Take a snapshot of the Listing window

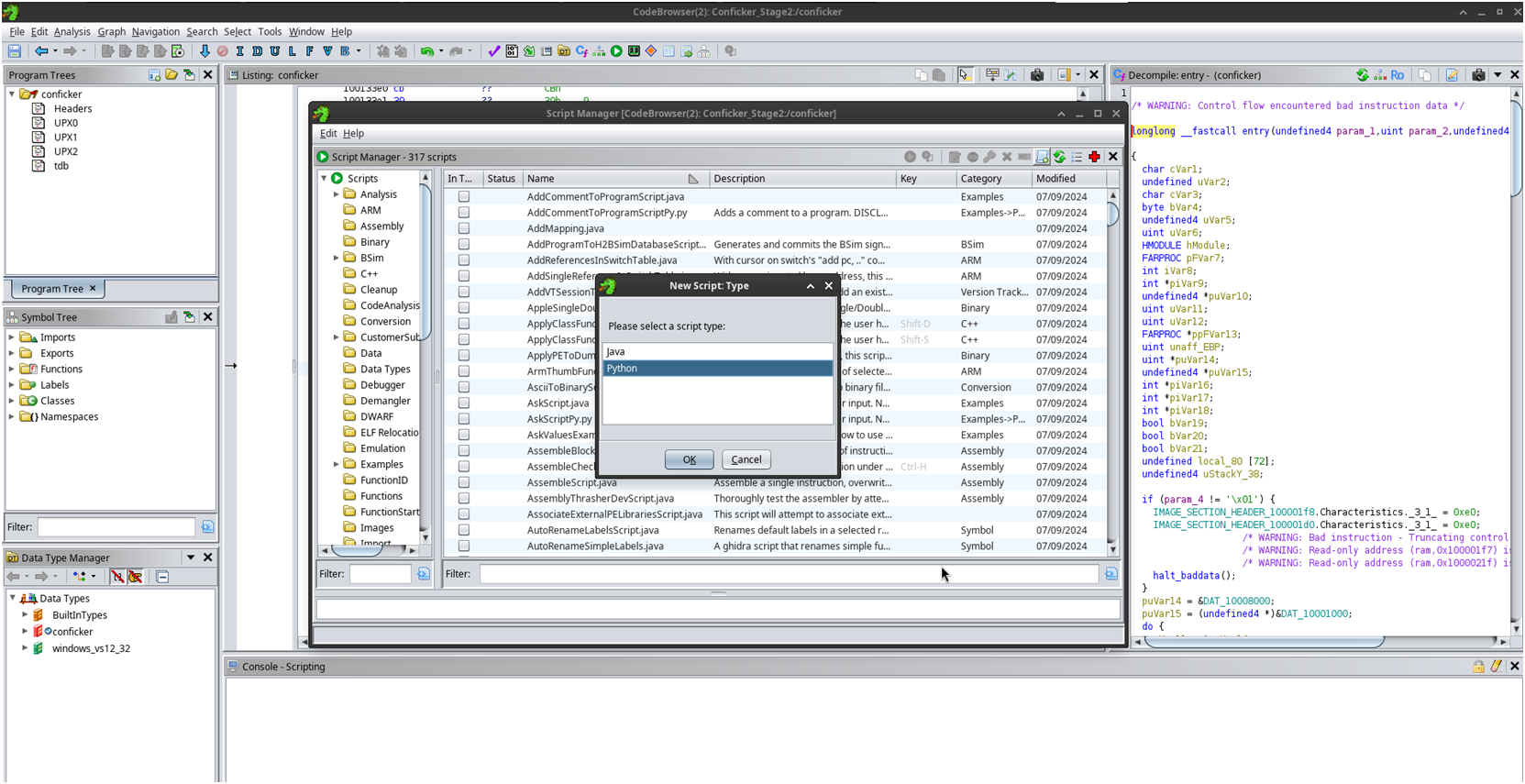click(x=1037, y=75)
